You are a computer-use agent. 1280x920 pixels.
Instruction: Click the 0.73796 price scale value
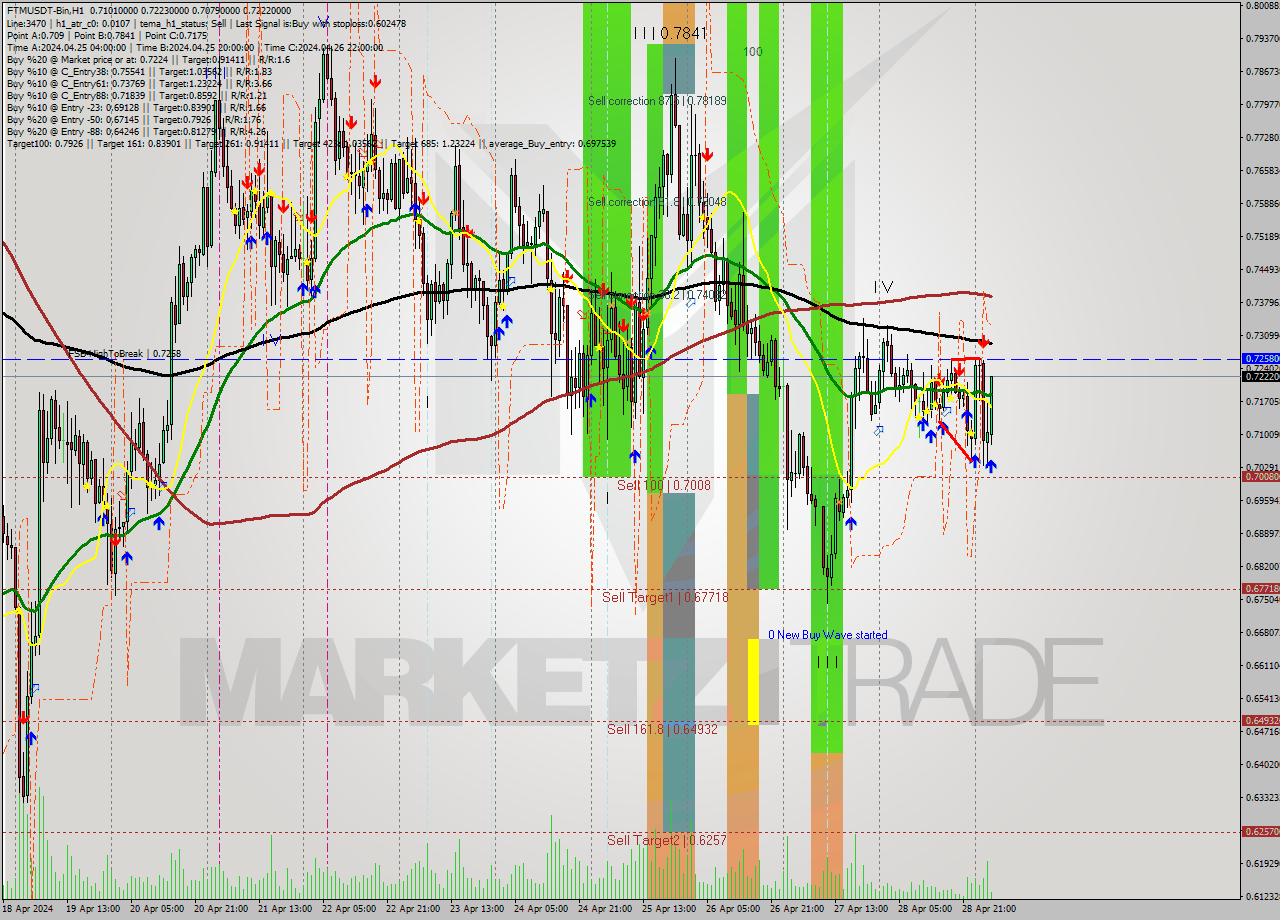(x=1262, y=303)
